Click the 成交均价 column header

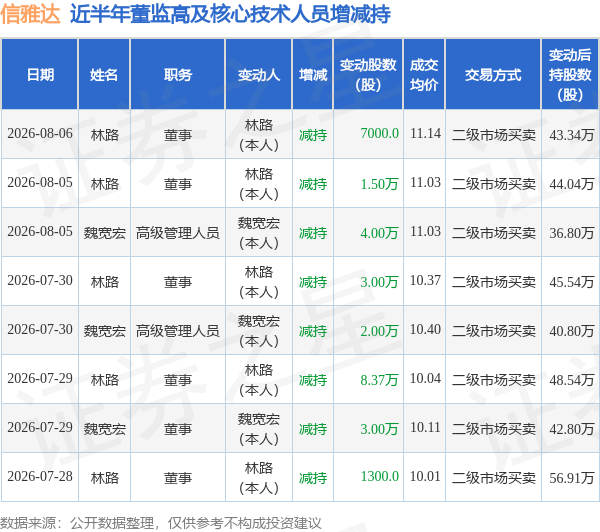(424, 74)
